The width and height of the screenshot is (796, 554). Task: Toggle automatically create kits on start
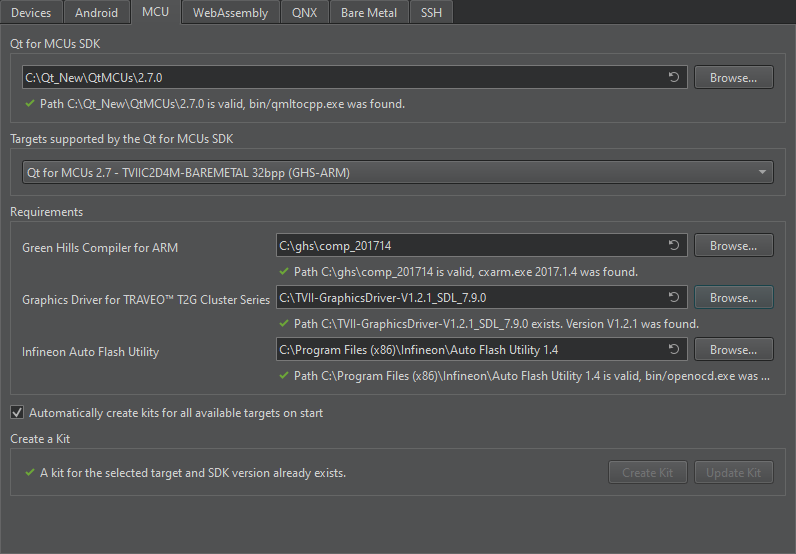point(17,413)
